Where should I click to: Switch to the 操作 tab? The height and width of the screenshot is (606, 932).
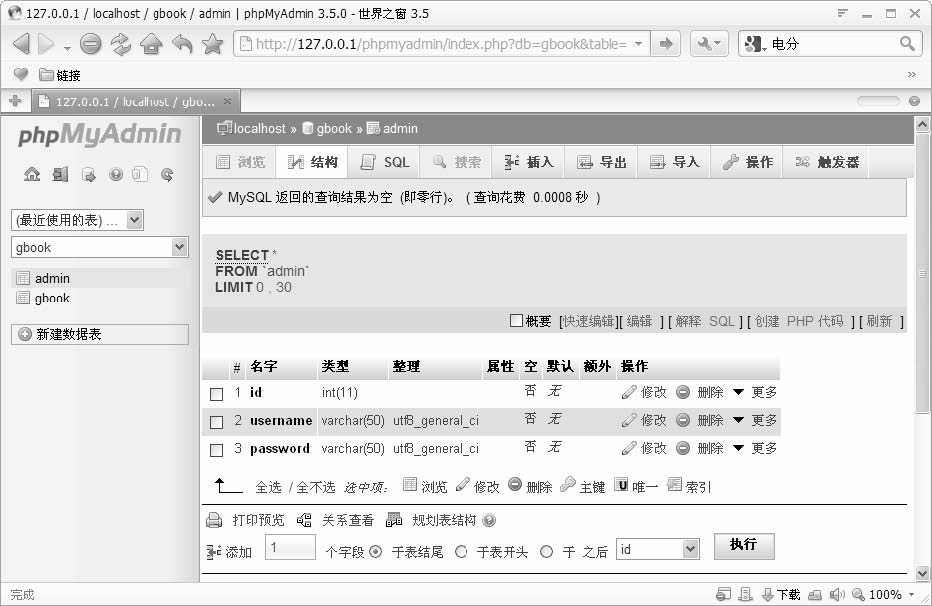tap(748, 162)
